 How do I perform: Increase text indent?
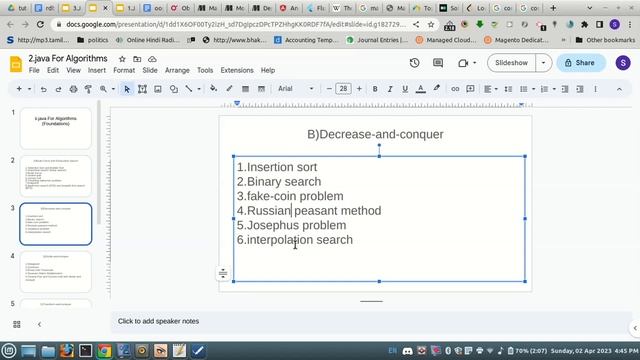580,89
